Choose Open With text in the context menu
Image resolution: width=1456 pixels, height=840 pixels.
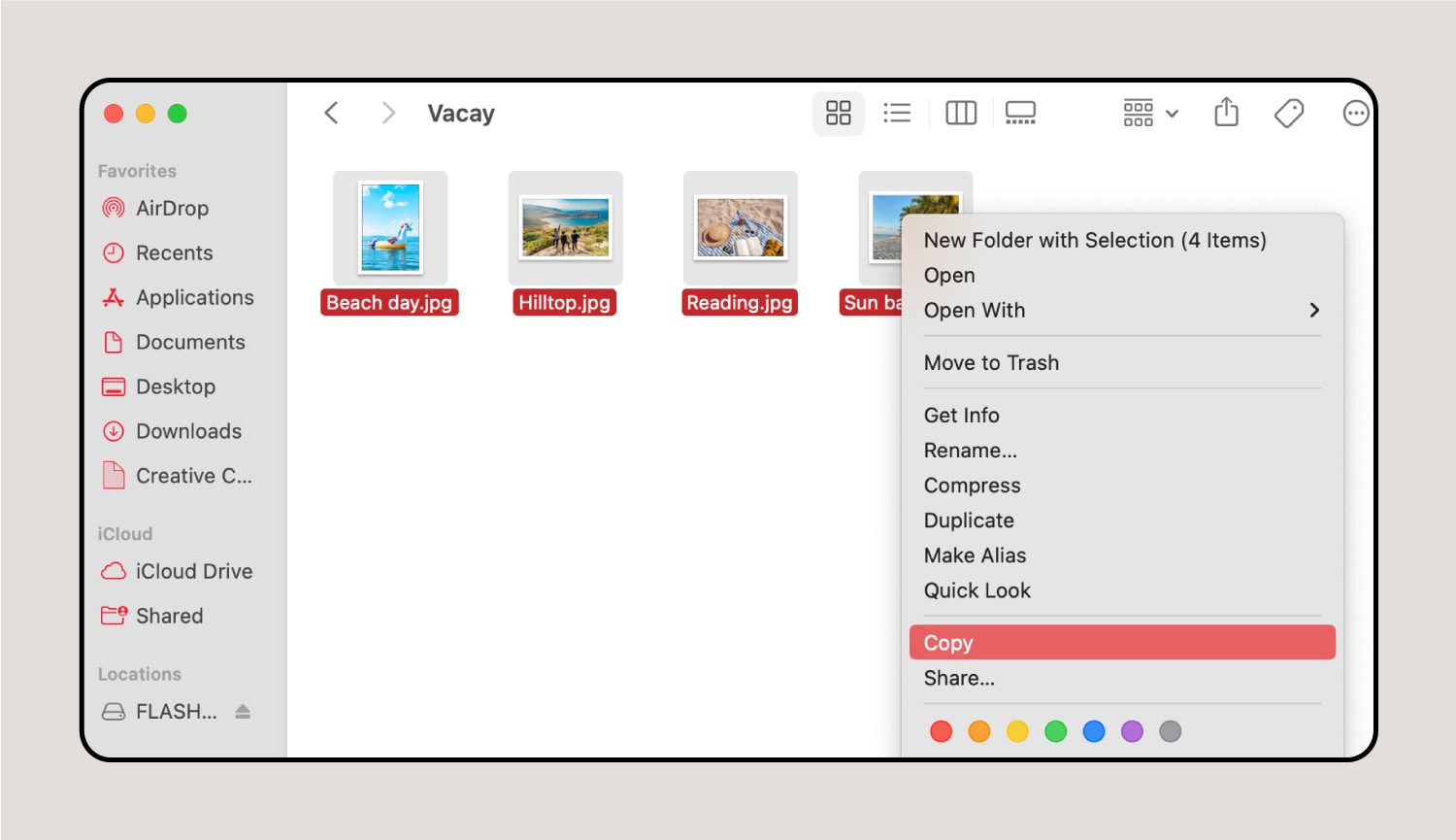point(975,310)
